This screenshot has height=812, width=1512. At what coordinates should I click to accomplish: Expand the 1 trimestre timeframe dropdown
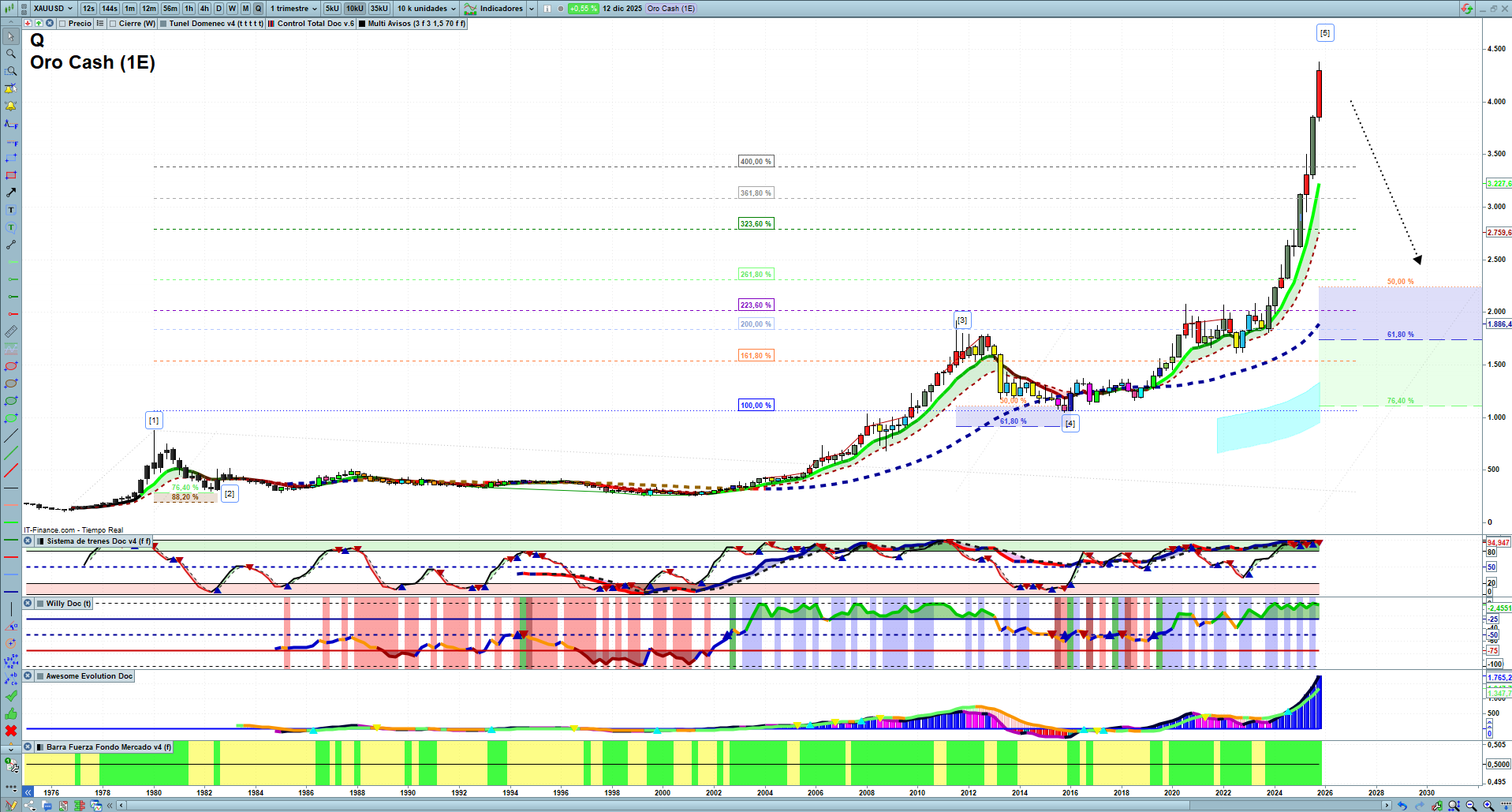pos(293,9)
